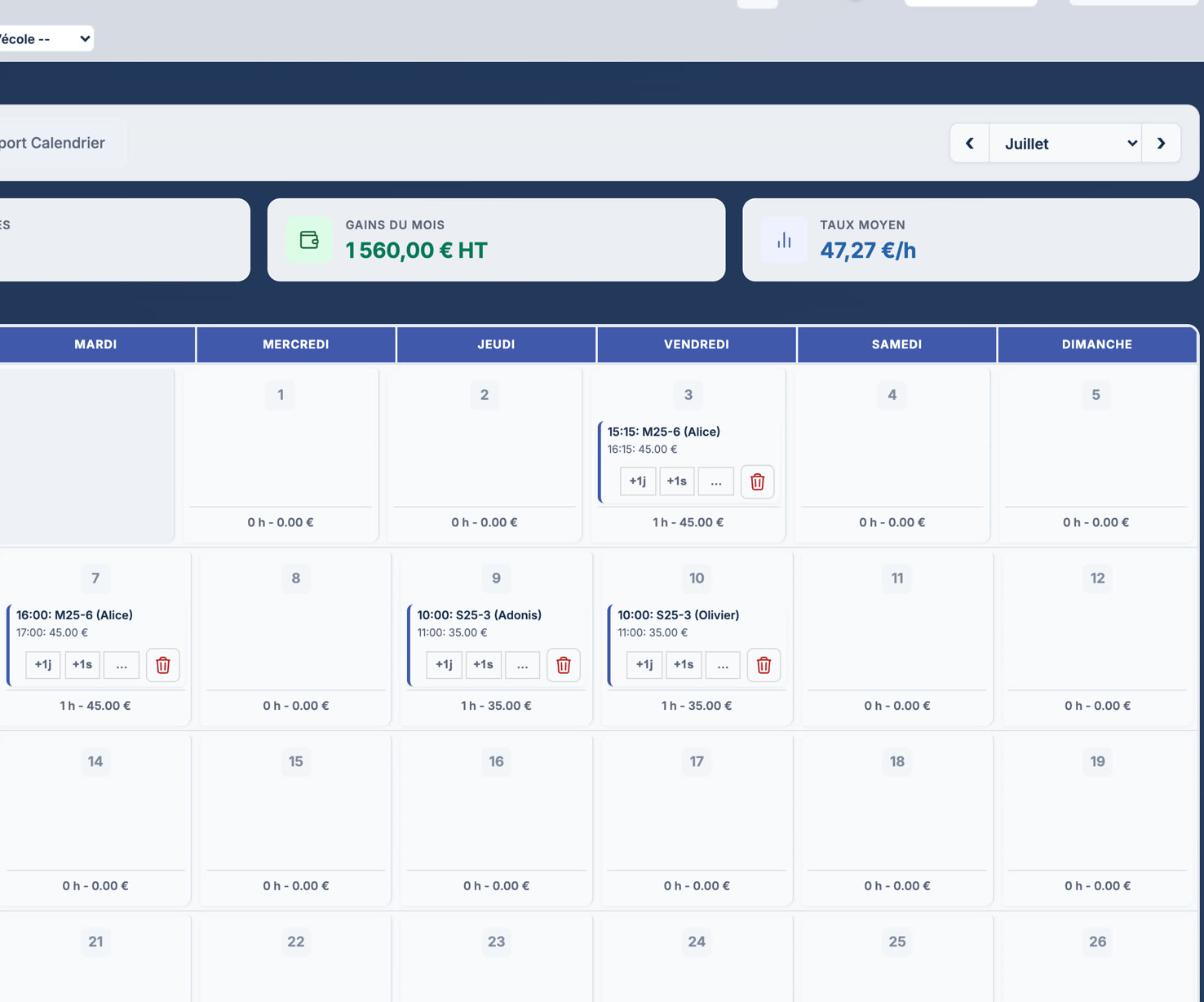Click the DIMANCHE column header
1204x1002 pixels.
pyautogui.click(x=1097, y=344)
